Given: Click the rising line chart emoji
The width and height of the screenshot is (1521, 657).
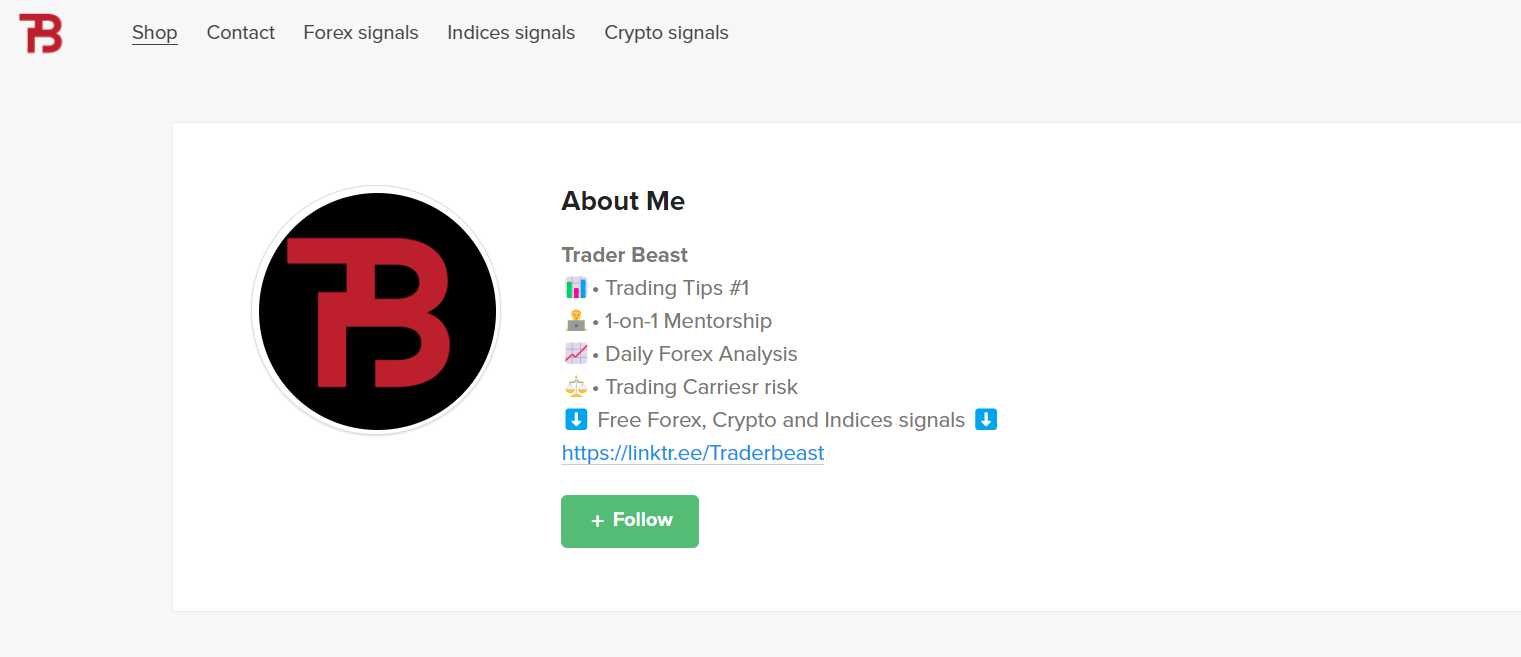Looking at the screenshot, I should point(575,354).
